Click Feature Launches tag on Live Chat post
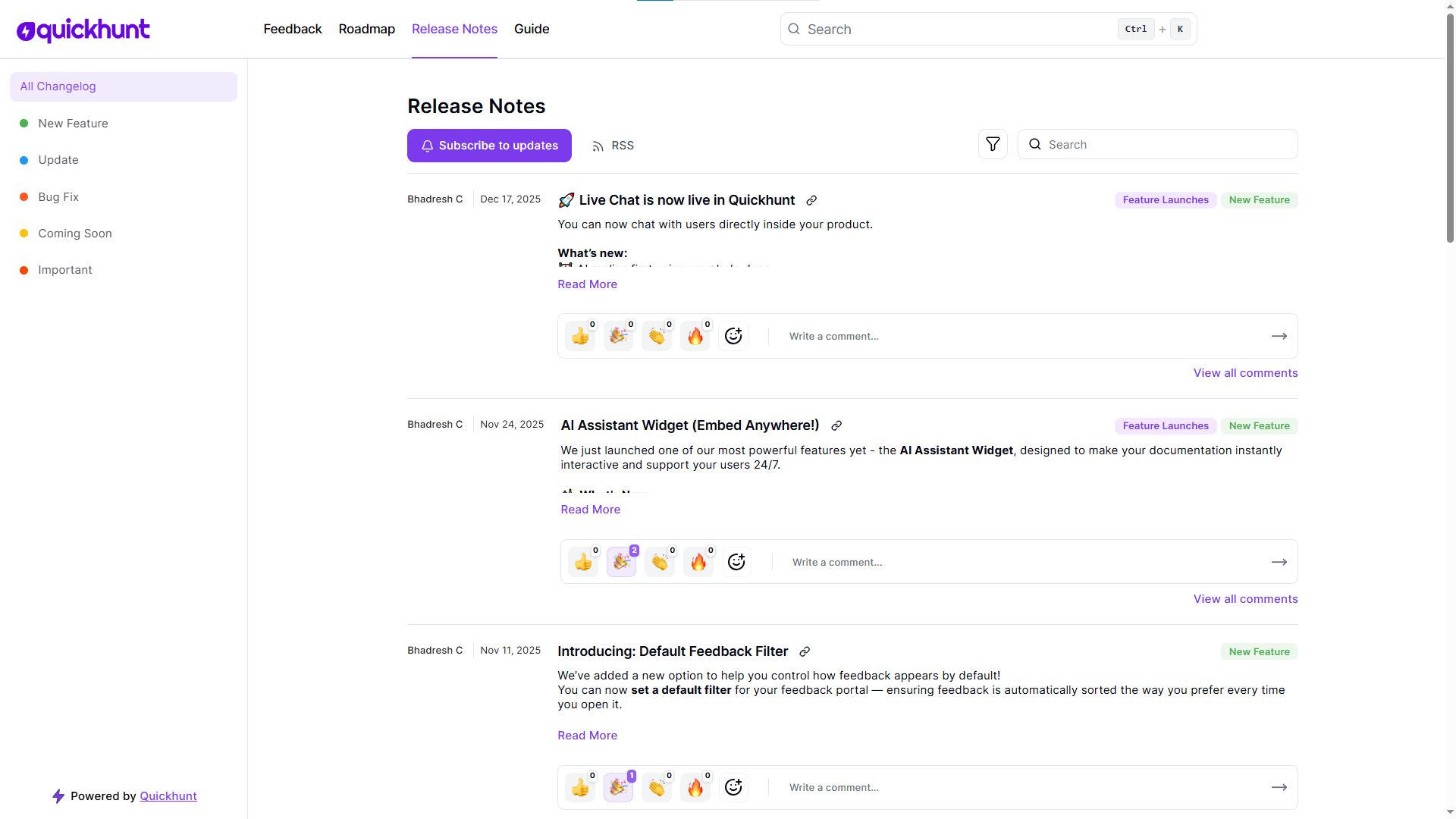This screenshot has width=1456, height=819. tap(1166, 200)
